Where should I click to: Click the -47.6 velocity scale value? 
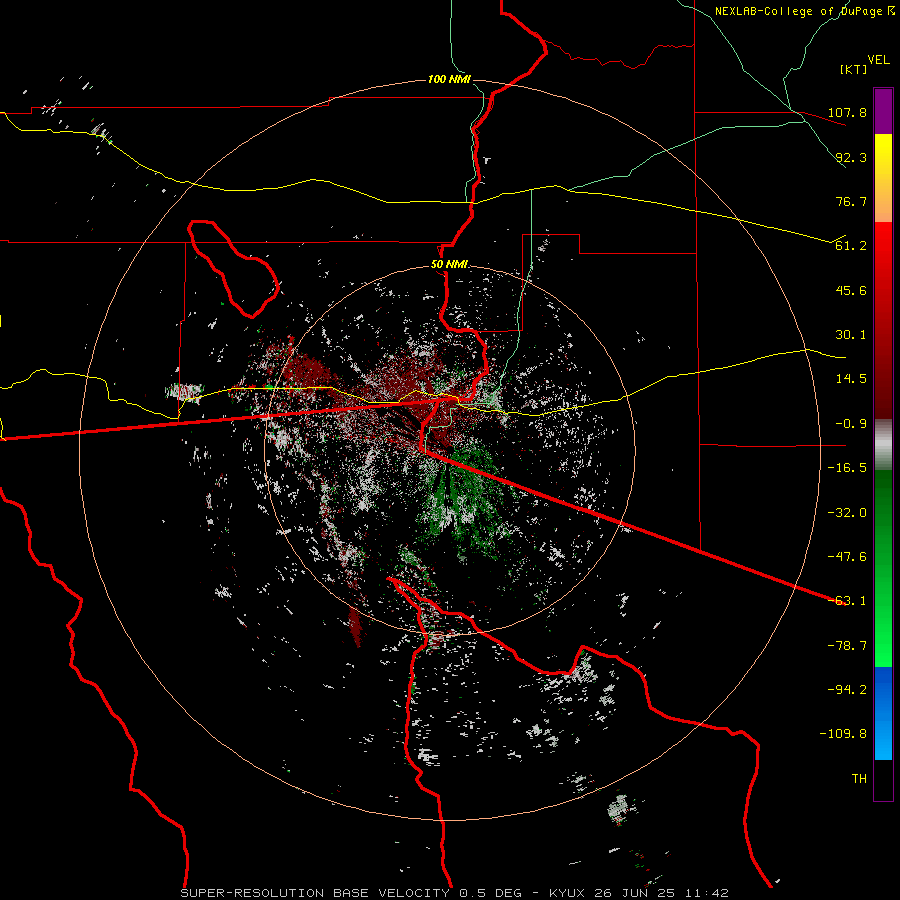[x=847, y=557]
